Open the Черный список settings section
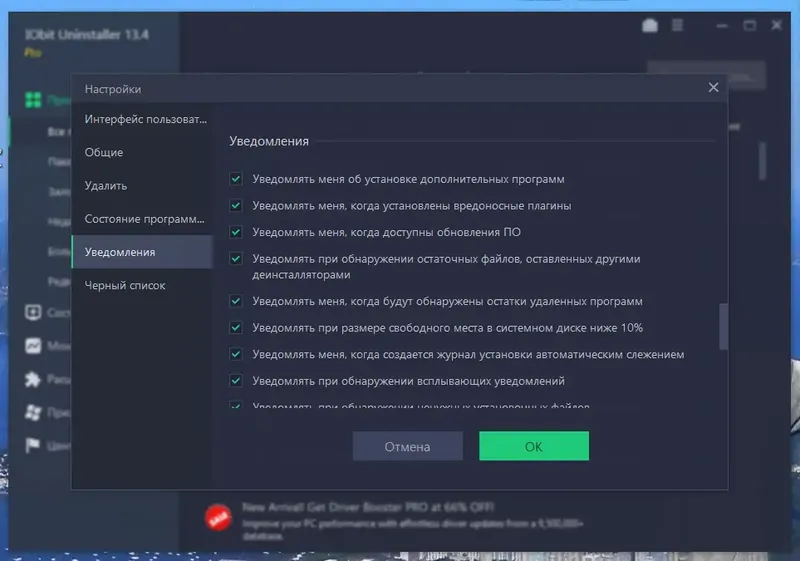 point(142,286)
